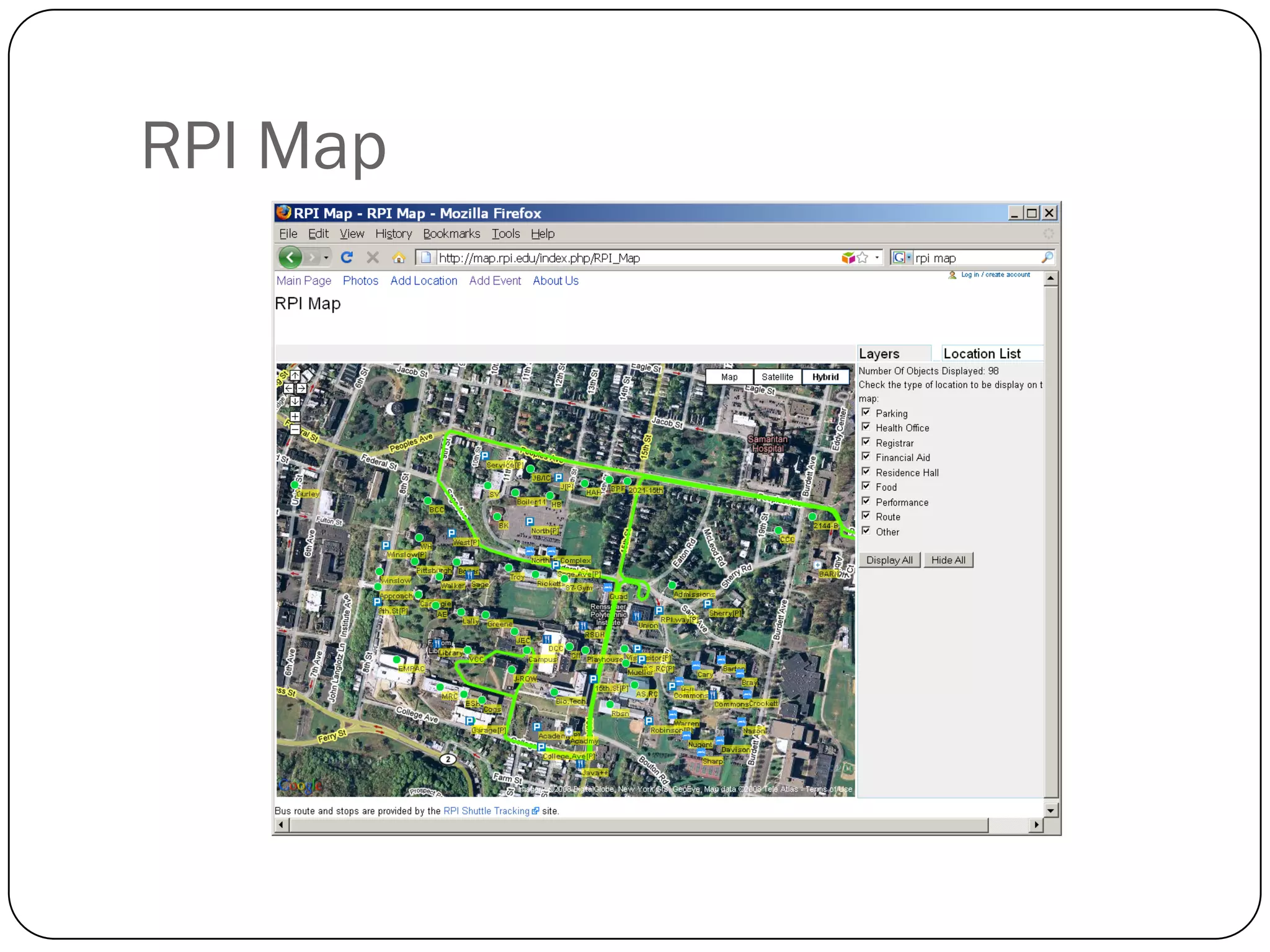This screenshot has height=952, width=1270.
Task: Click the parking icon near Garage[P]
Action: click(x=470, y=721)
